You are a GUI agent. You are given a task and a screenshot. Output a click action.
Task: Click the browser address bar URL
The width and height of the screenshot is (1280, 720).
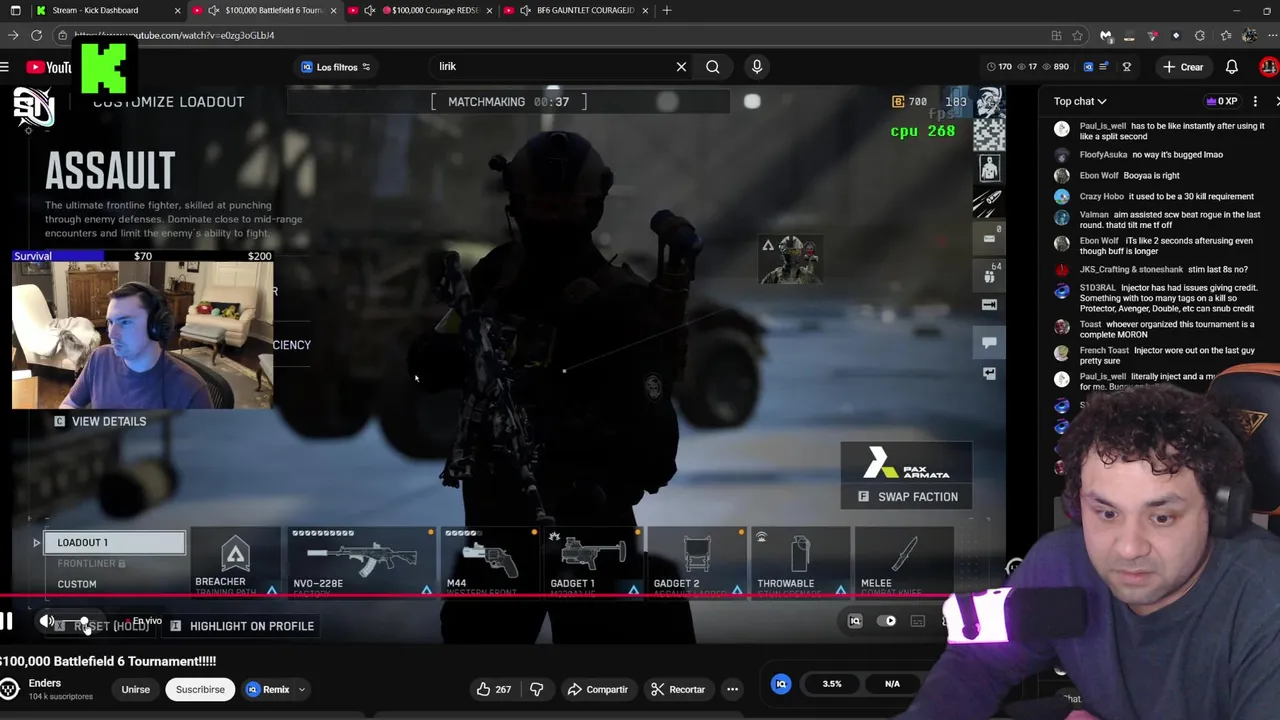pos(174,35)
